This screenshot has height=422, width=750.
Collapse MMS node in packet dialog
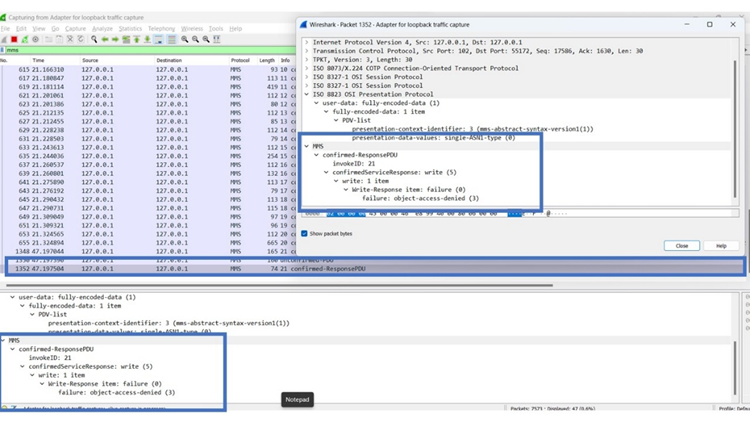coord(307,146)
